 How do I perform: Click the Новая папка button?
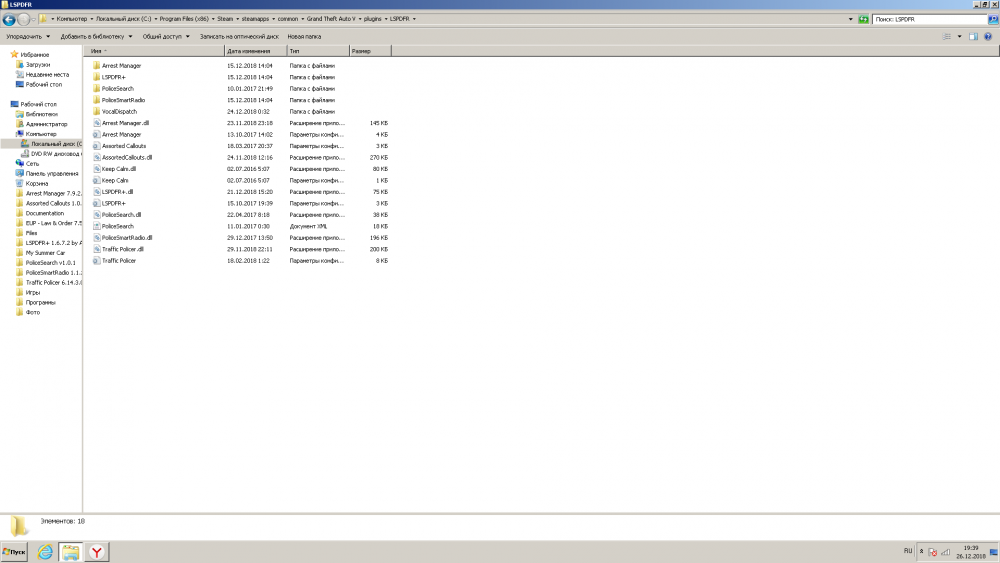coord(304,36)
